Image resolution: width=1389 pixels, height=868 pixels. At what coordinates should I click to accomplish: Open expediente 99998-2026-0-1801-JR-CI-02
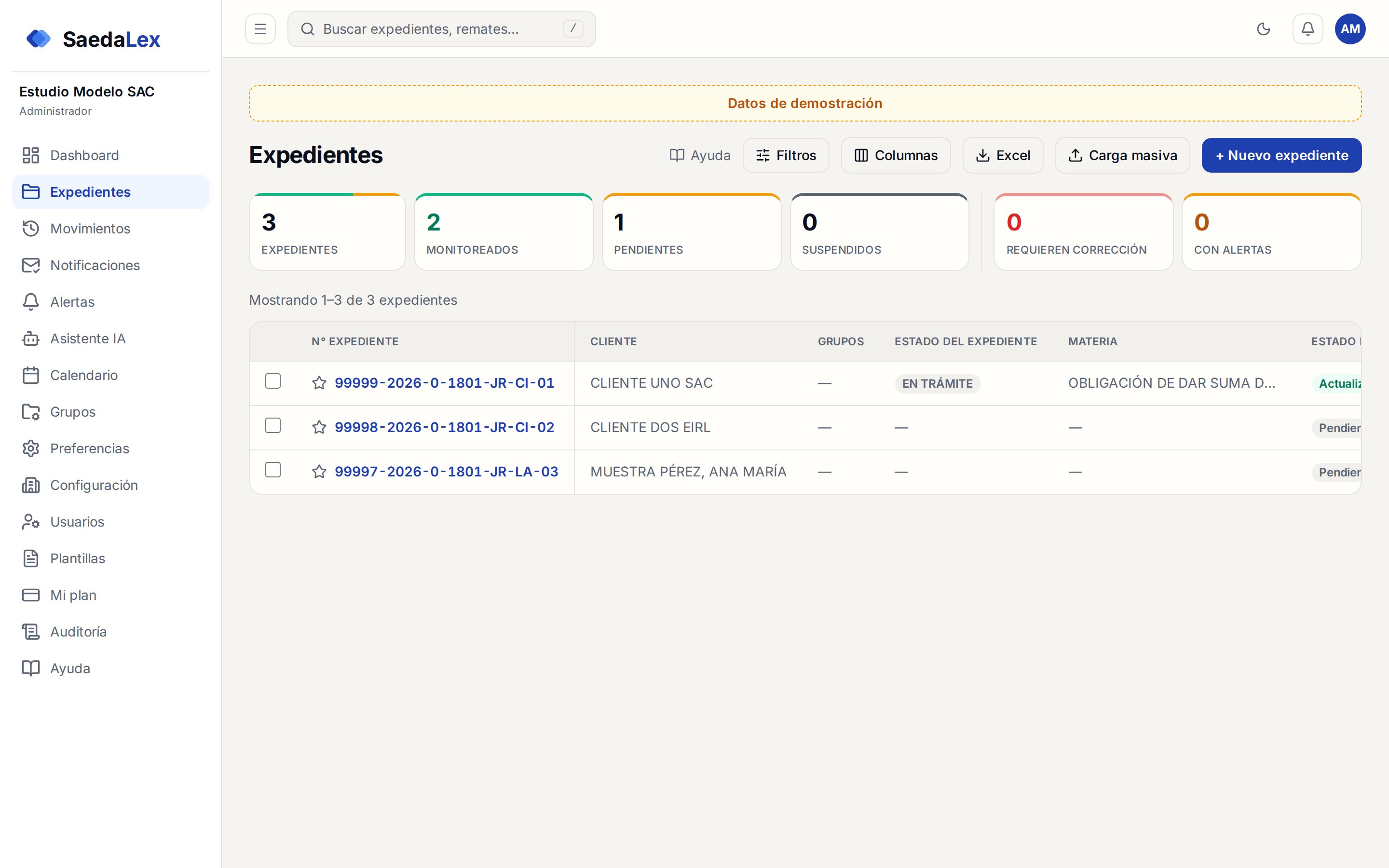pyautogui.click(x=444, y=427)
